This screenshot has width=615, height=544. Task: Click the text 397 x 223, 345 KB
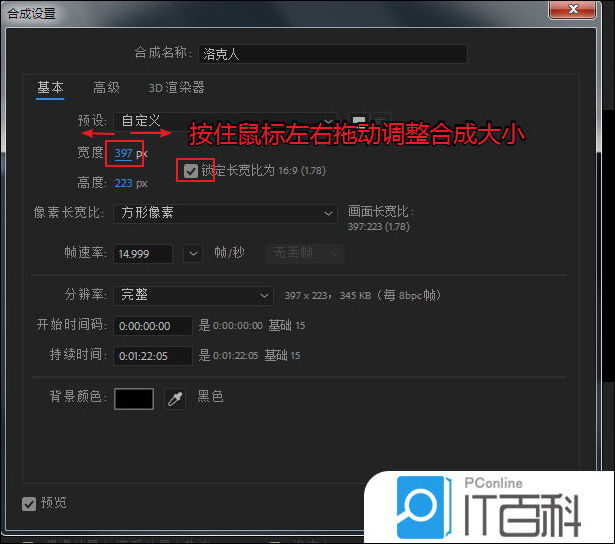click(328, 295)
